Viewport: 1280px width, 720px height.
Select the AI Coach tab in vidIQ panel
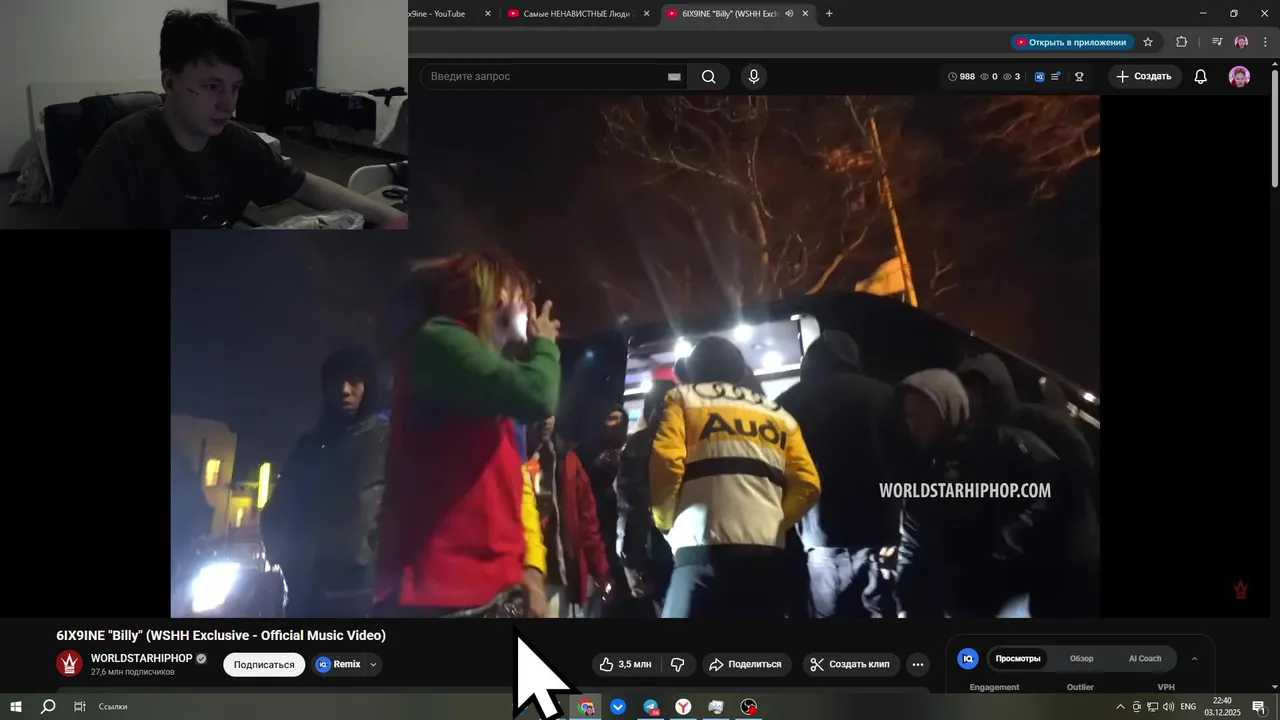(x=1145, y=659)
